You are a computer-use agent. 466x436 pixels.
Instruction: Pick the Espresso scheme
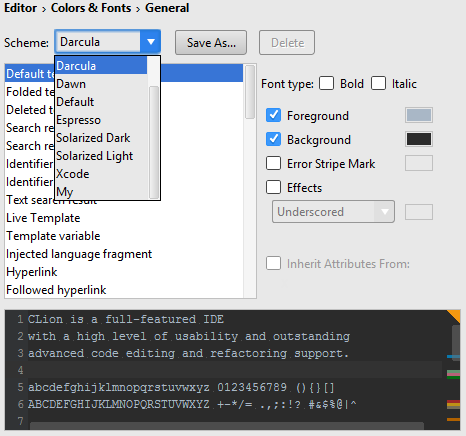101,120
